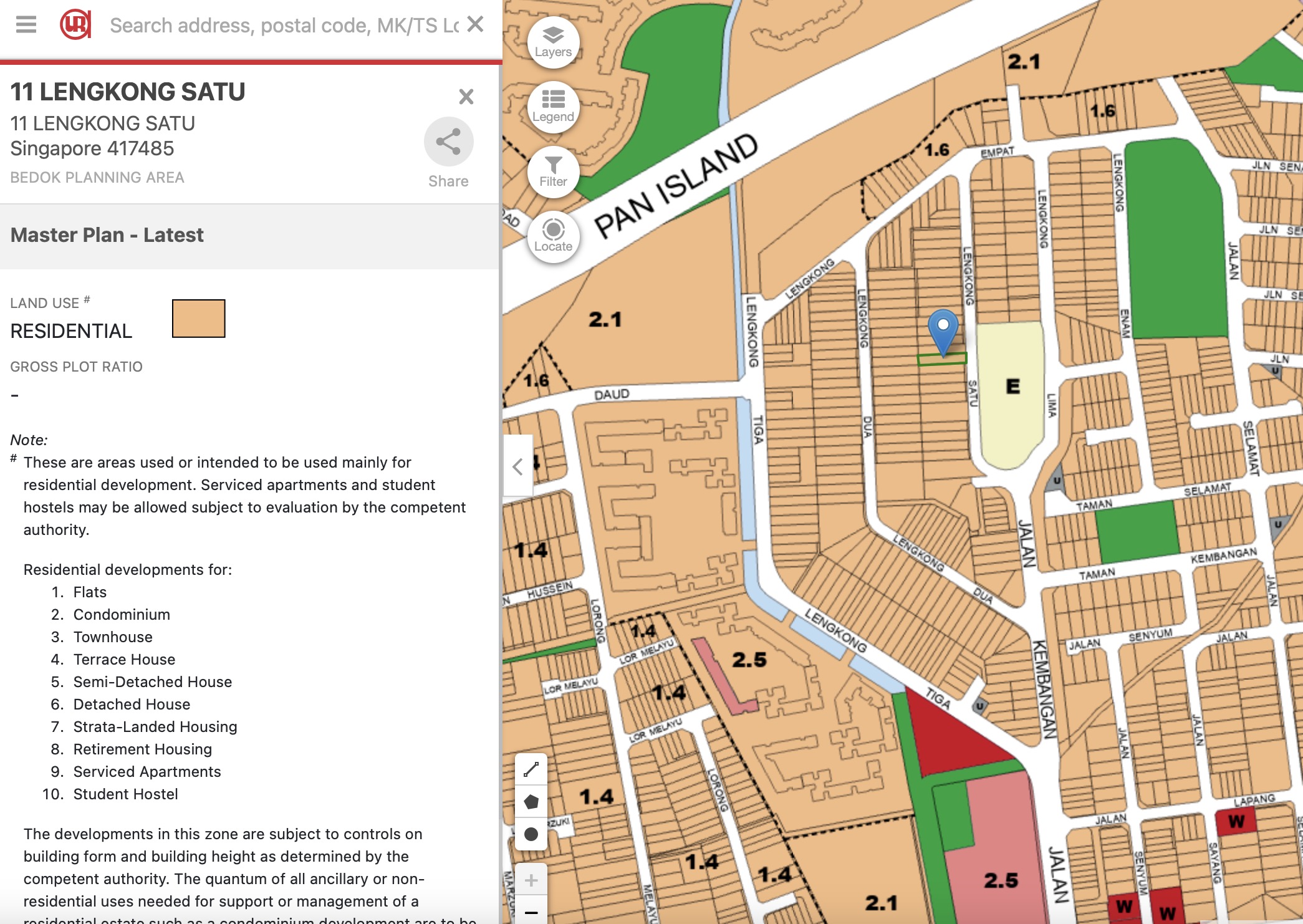Locate my current position

point(553,236)
